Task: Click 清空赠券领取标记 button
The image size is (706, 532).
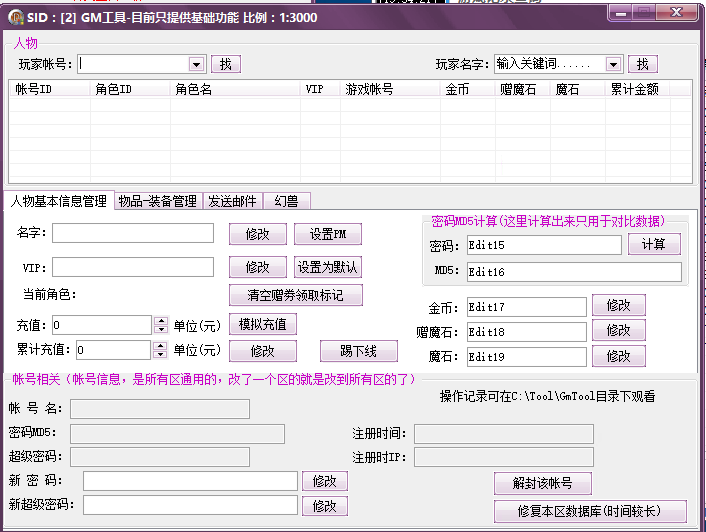Action: click(x=295, y=295)
